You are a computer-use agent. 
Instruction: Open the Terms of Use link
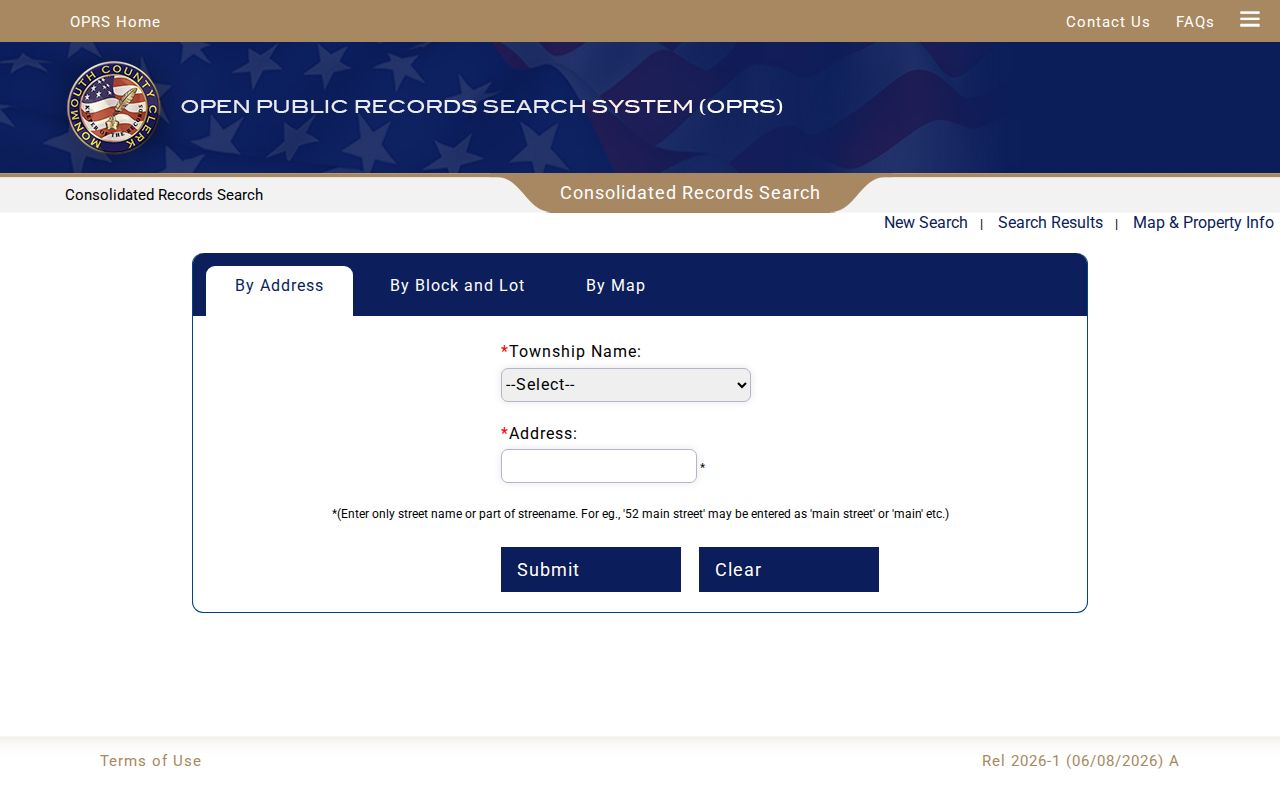(x=151, y=761)
